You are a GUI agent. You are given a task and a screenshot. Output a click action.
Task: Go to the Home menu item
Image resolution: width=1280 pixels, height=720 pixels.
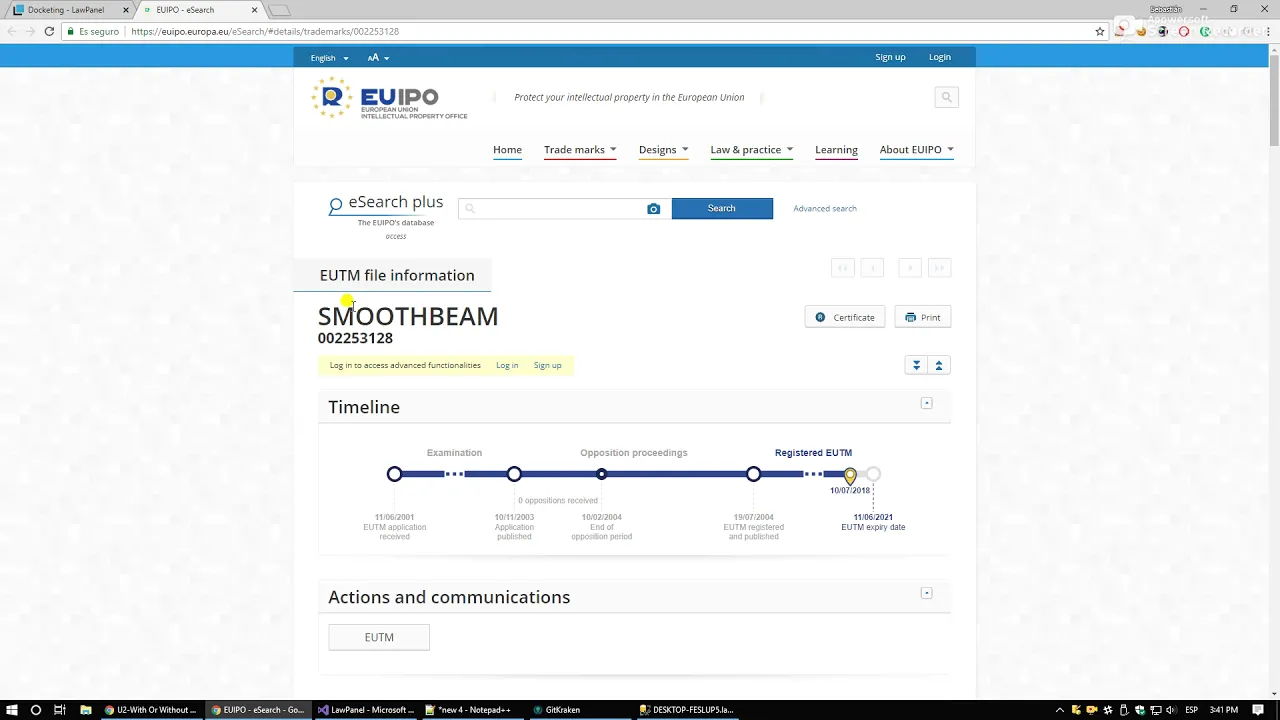point(507,150)
